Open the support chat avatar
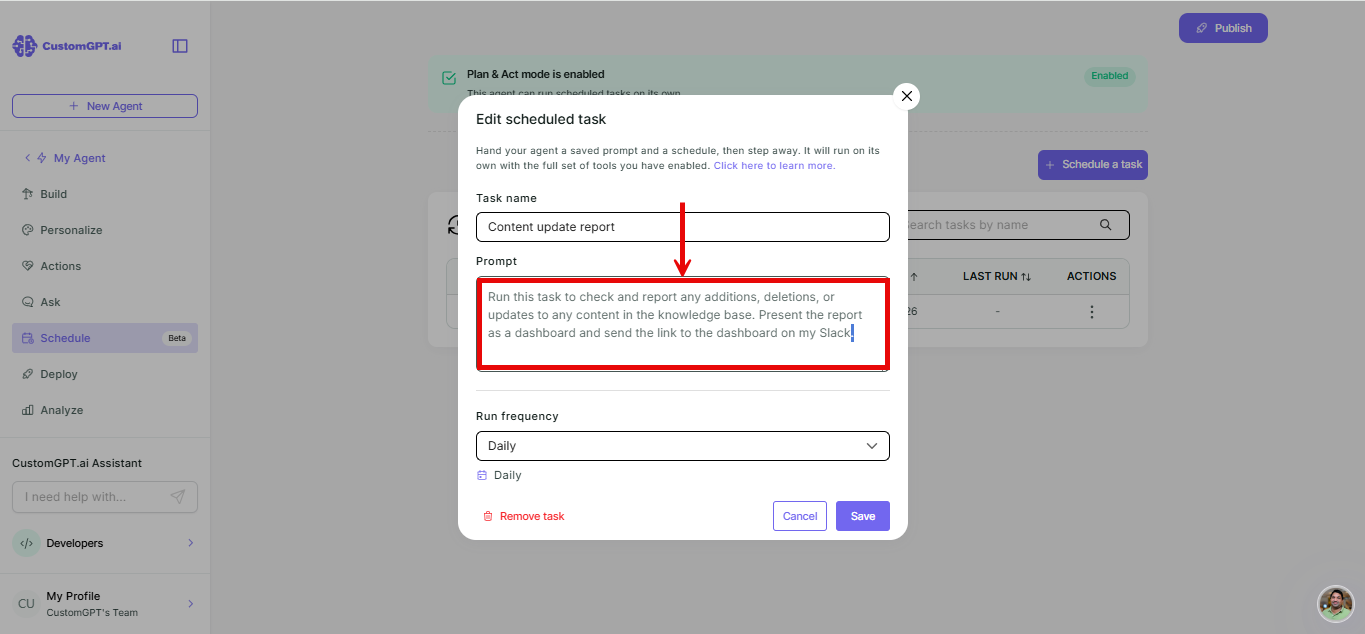Image resolution: width=1365 pixels, height=634 pixels. (x=1335, y=603)
